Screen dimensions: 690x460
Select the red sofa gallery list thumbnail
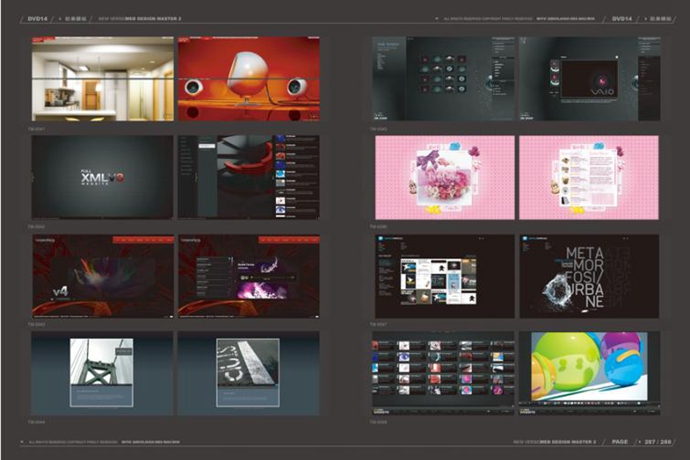249,177
